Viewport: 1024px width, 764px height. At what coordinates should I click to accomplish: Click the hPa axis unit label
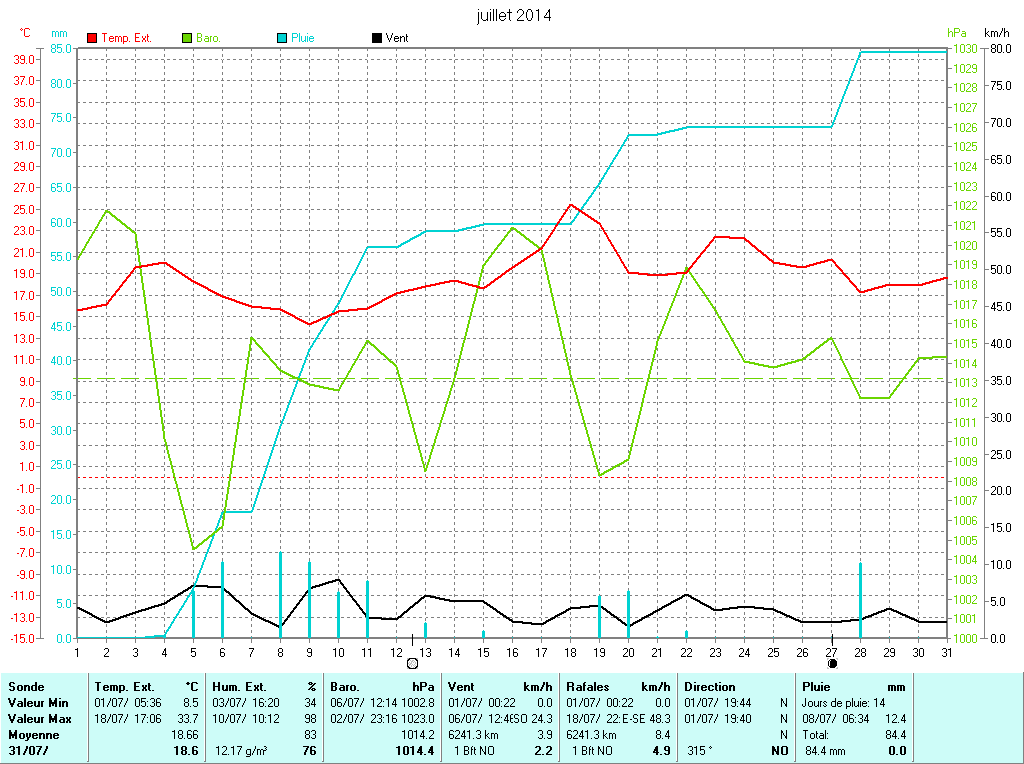(958, 33)
